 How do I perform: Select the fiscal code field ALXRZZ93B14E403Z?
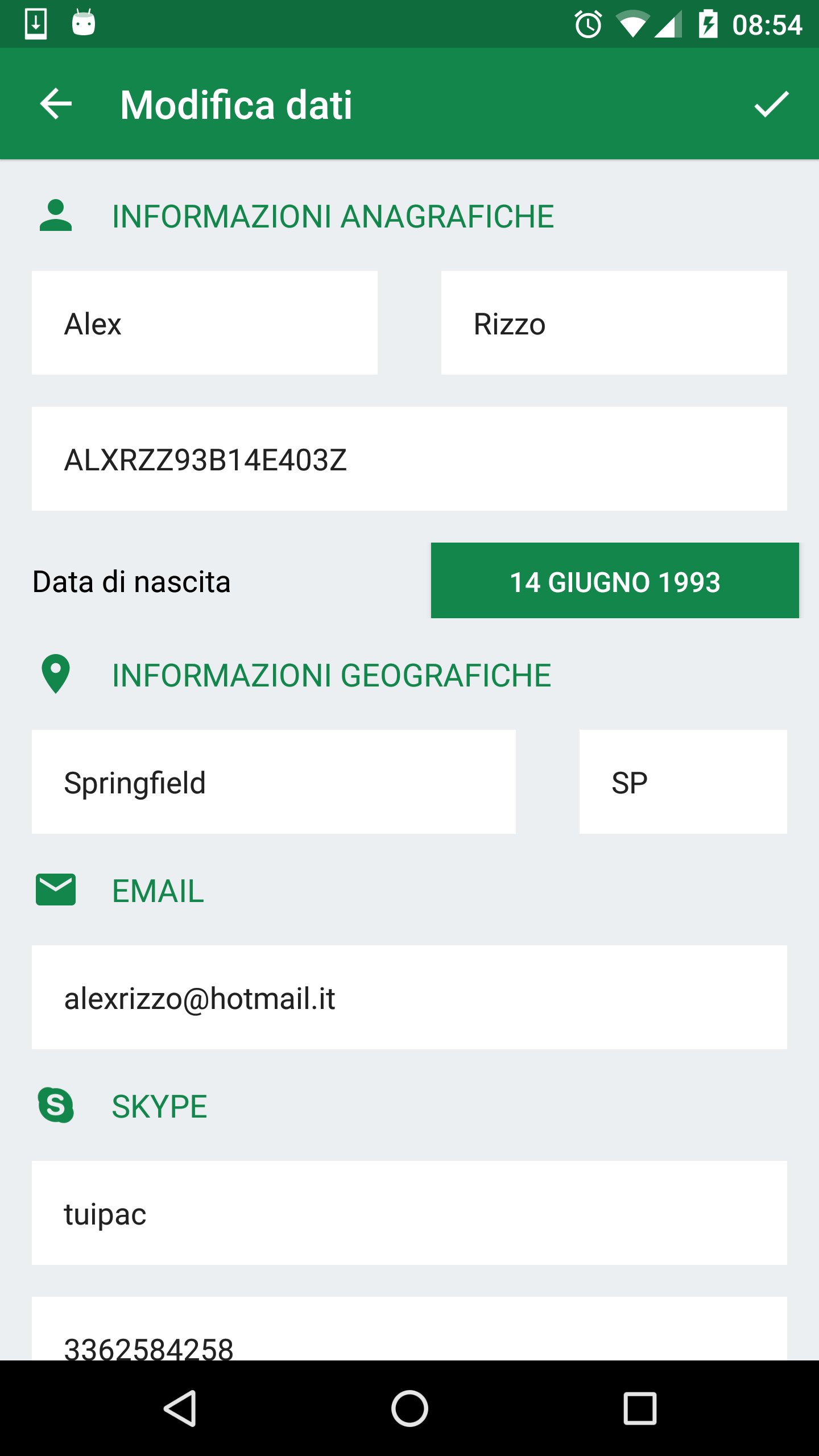pyautogui.click(x=409, y=459)
